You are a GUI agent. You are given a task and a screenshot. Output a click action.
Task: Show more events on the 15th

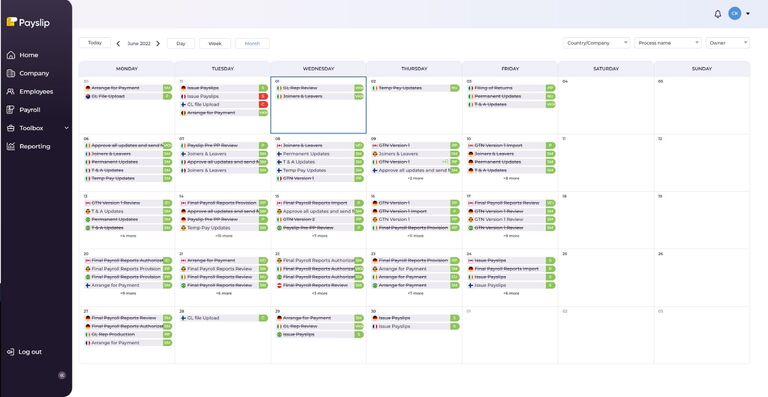tap(319, 236)
